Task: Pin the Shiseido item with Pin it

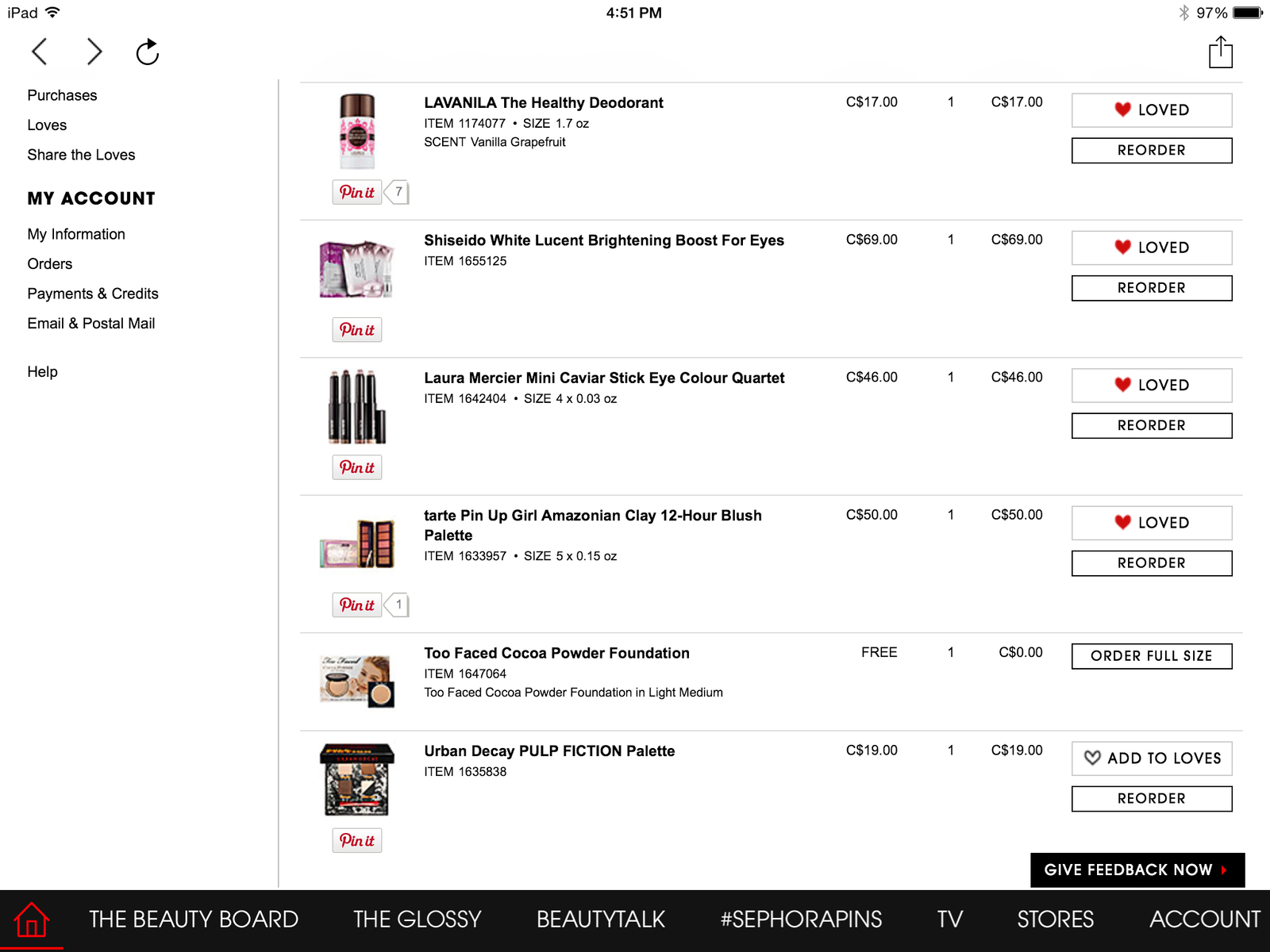Action: point(357,329)
